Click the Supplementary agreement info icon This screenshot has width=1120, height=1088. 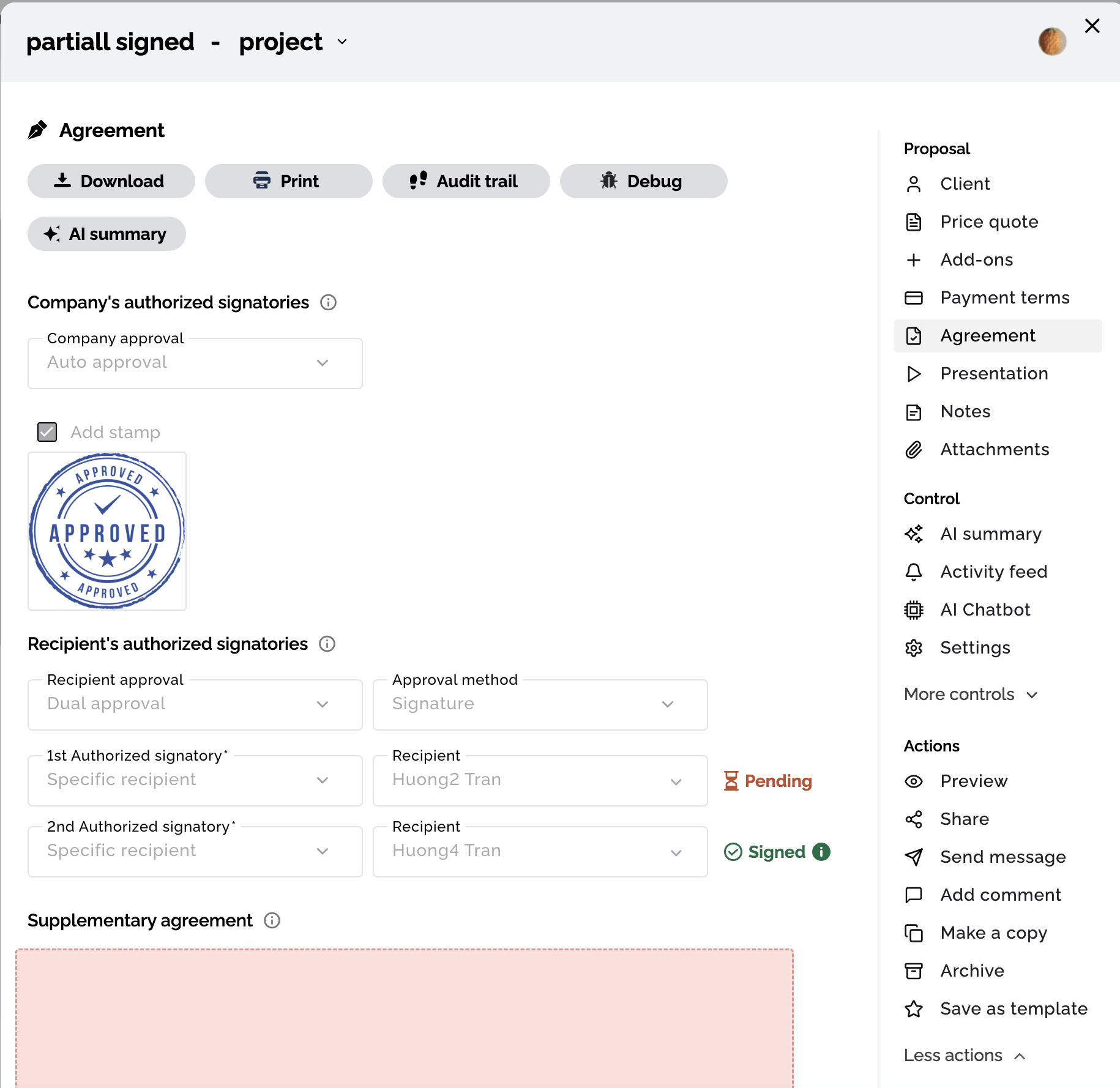pyautogui.click(x=272, y=920)
